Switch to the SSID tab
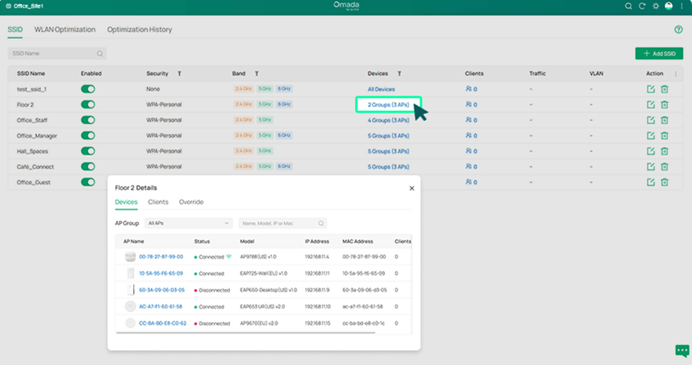 click(15, 30)
